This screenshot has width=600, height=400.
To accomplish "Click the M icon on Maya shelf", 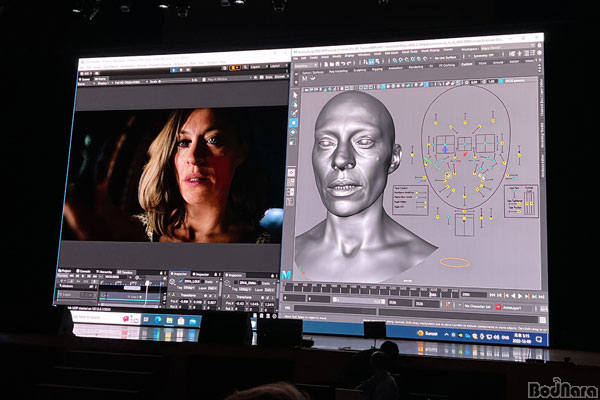I will point(305,79).
